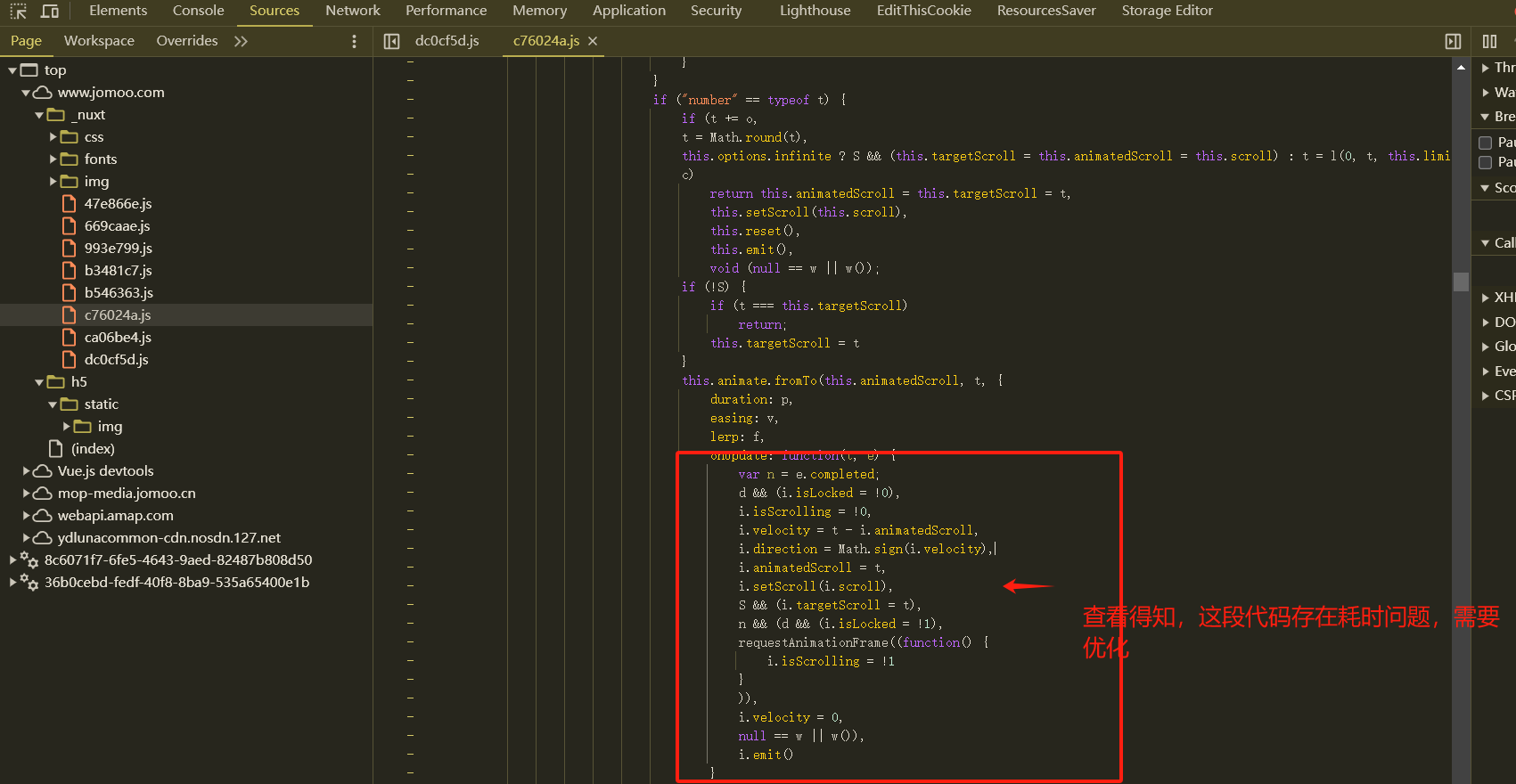Switch to the Workspace navigator tab
The height and width of the screenshot is (784, 1516).
99,41
